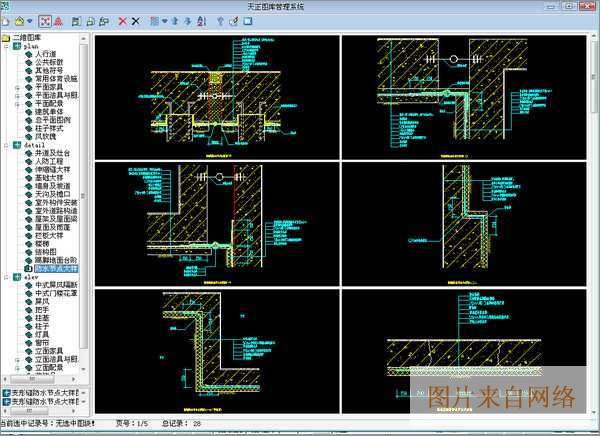Select first 卖布储防水节点大样 list entry
Screen dimensions: 600x436
[45, 391]
